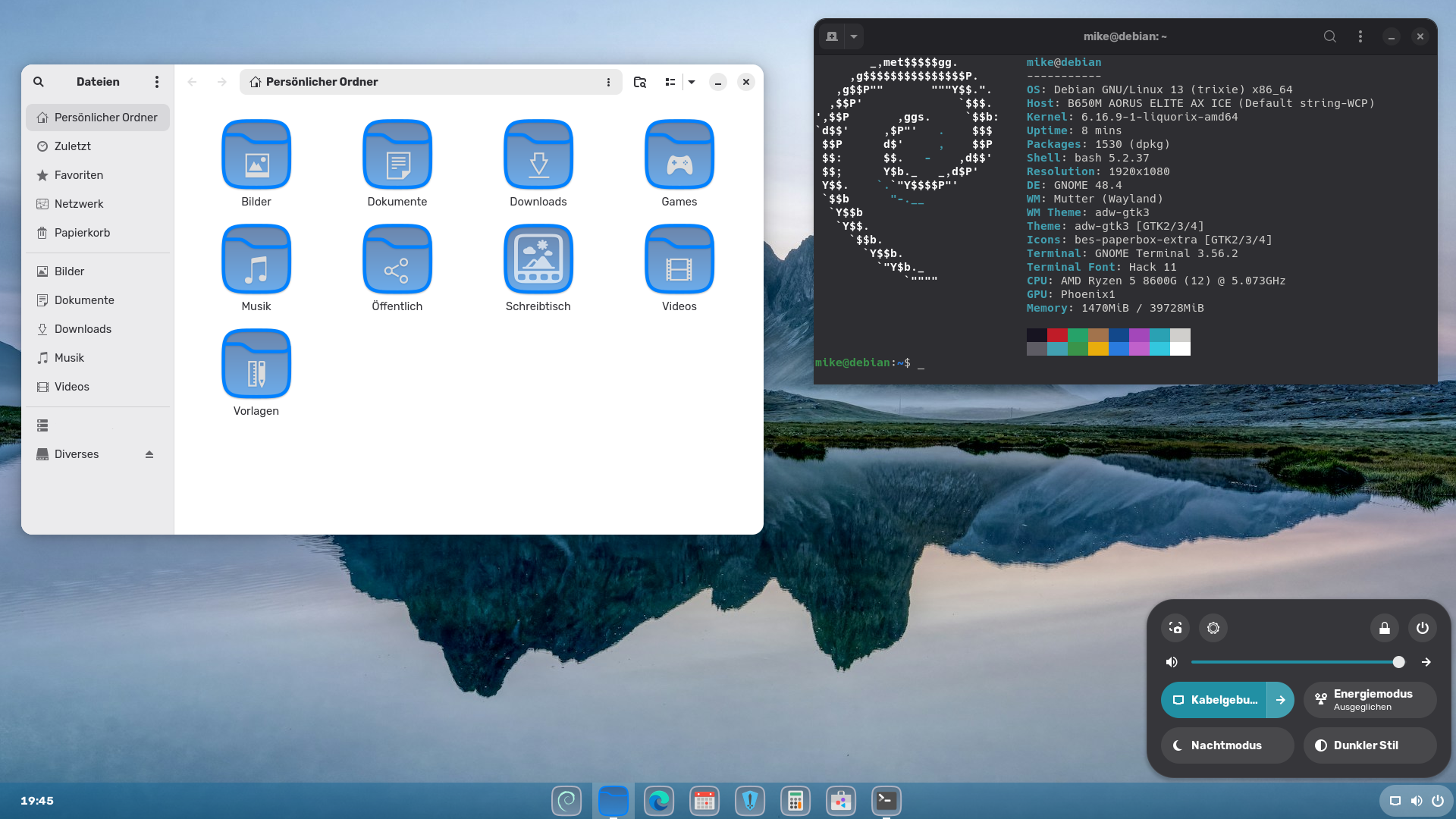The width and height of the screenshot is (1456, 819).
Task: Open the view options dropdown arrow in Files
Action: point(692,82)
